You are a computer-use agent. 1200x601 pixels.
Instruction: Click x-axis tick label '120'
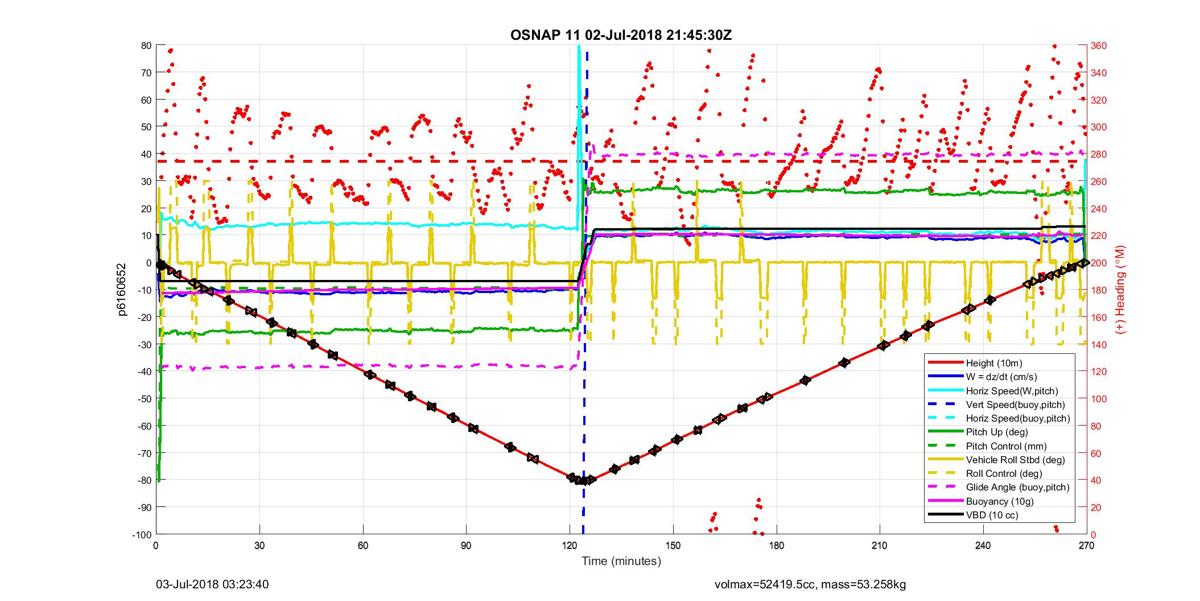[x=569, y=546]
